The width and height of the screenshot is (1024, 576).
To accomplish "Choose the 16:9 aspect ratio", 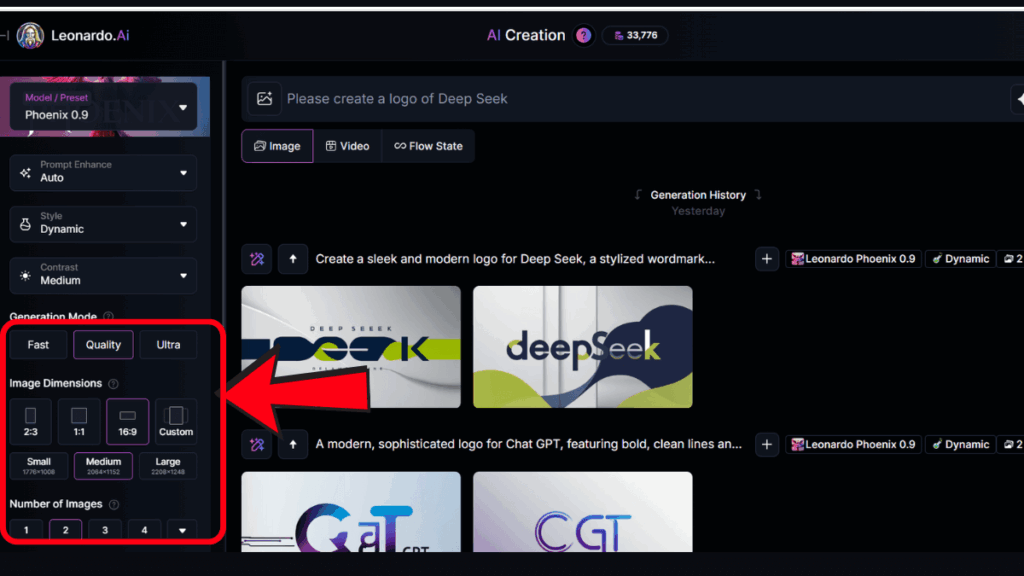I will tap(127, 421).
